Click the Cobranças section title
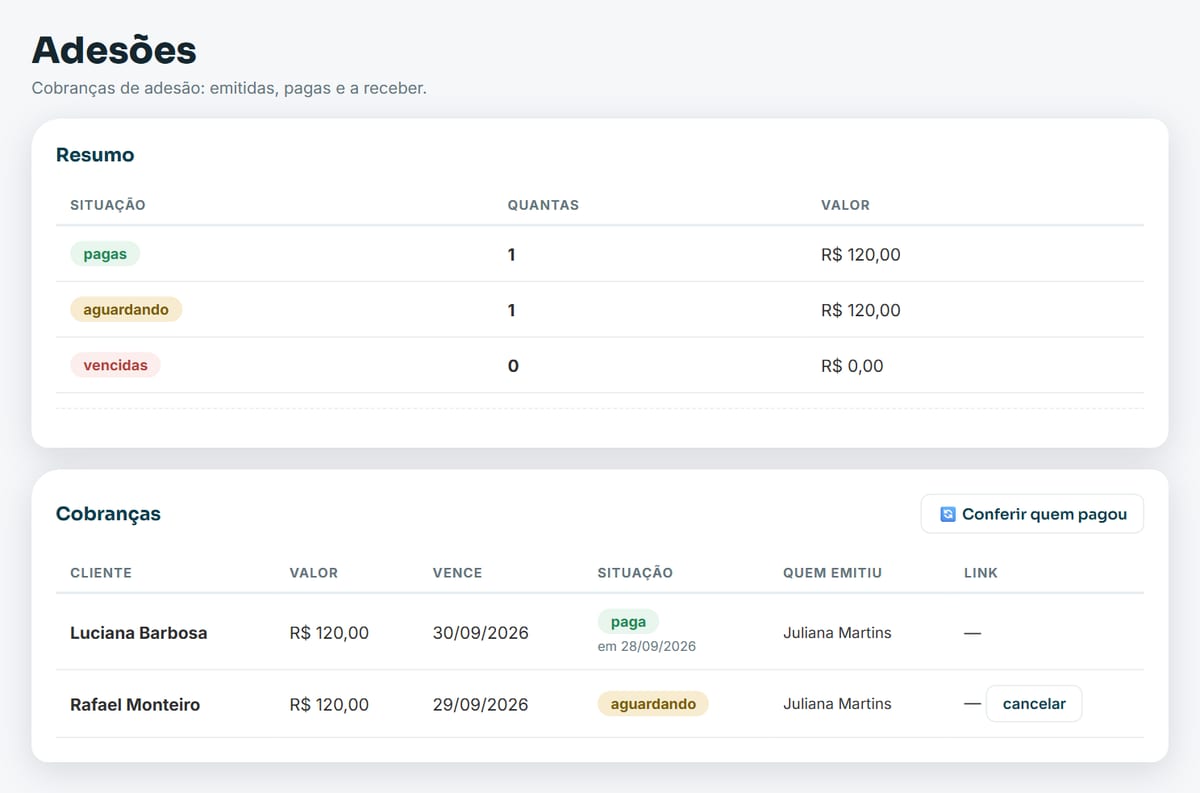The height and width of the screenshot is (793, 1200). [108, 514]
